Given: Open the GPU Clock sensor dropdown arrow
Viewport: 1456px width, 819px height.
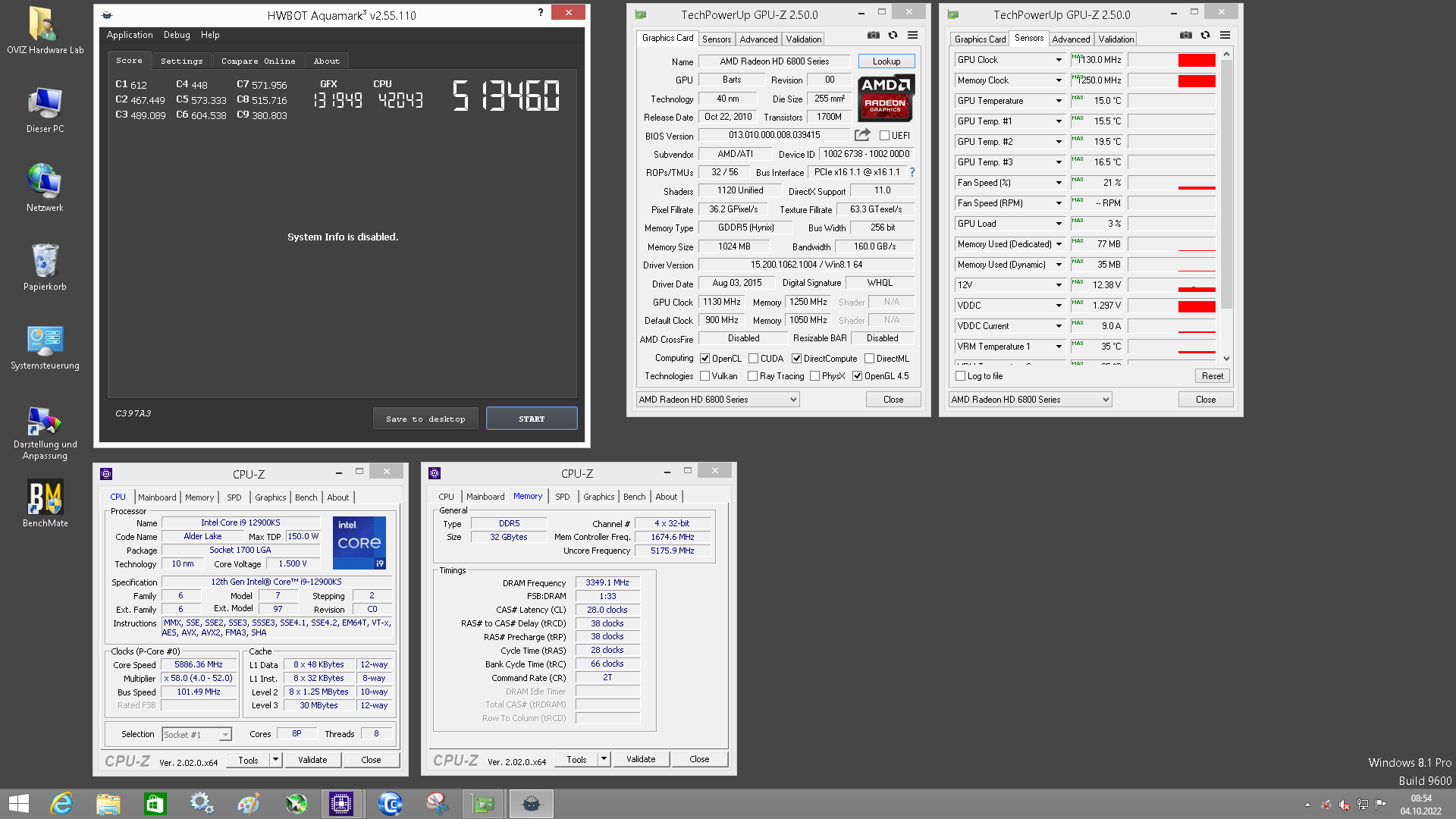Looking at the screenshot, I should point(1059,60).
